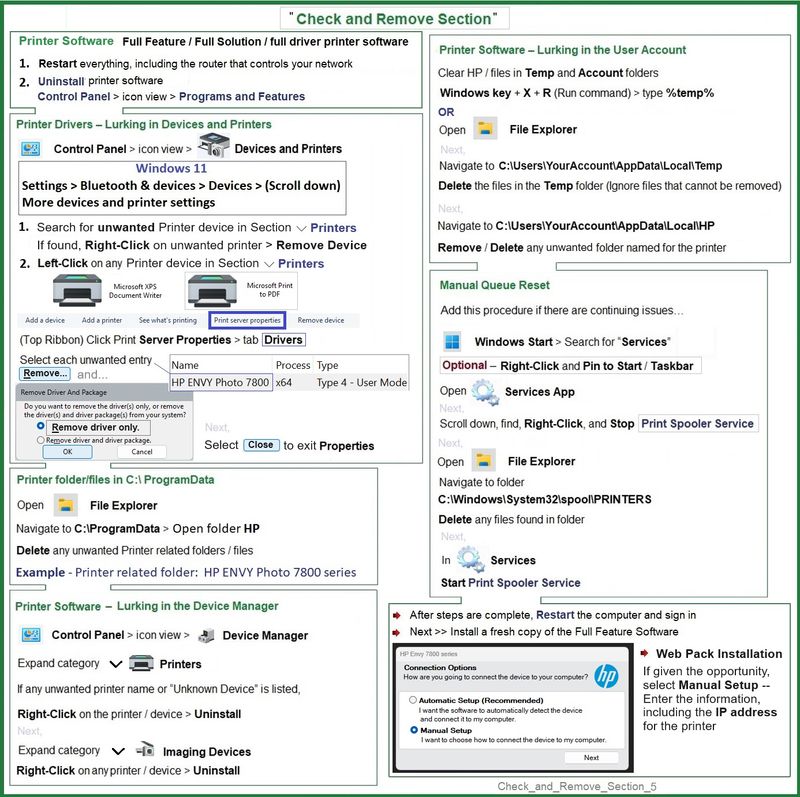The height and width of the screenshot is (797, 800).
Task: Click the Control Panel icon beside Devices and Printers
Action: 31,148
